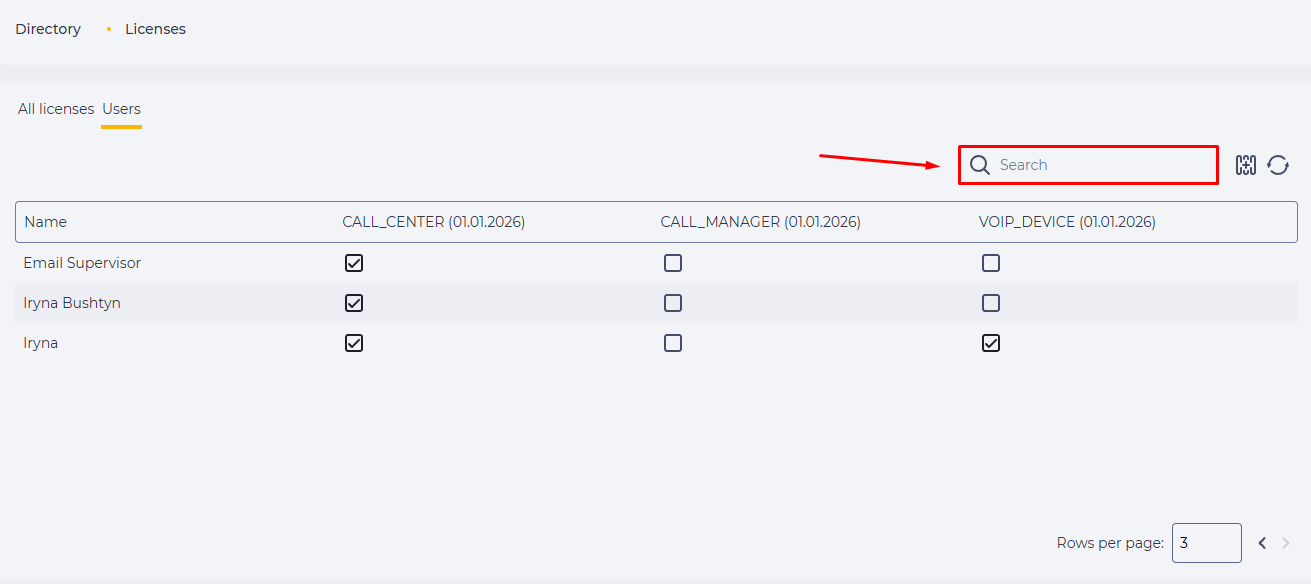Viewport: 1311px width, 584px height.
Task: Click the Rows per page field
Action: pos(1206,543)
